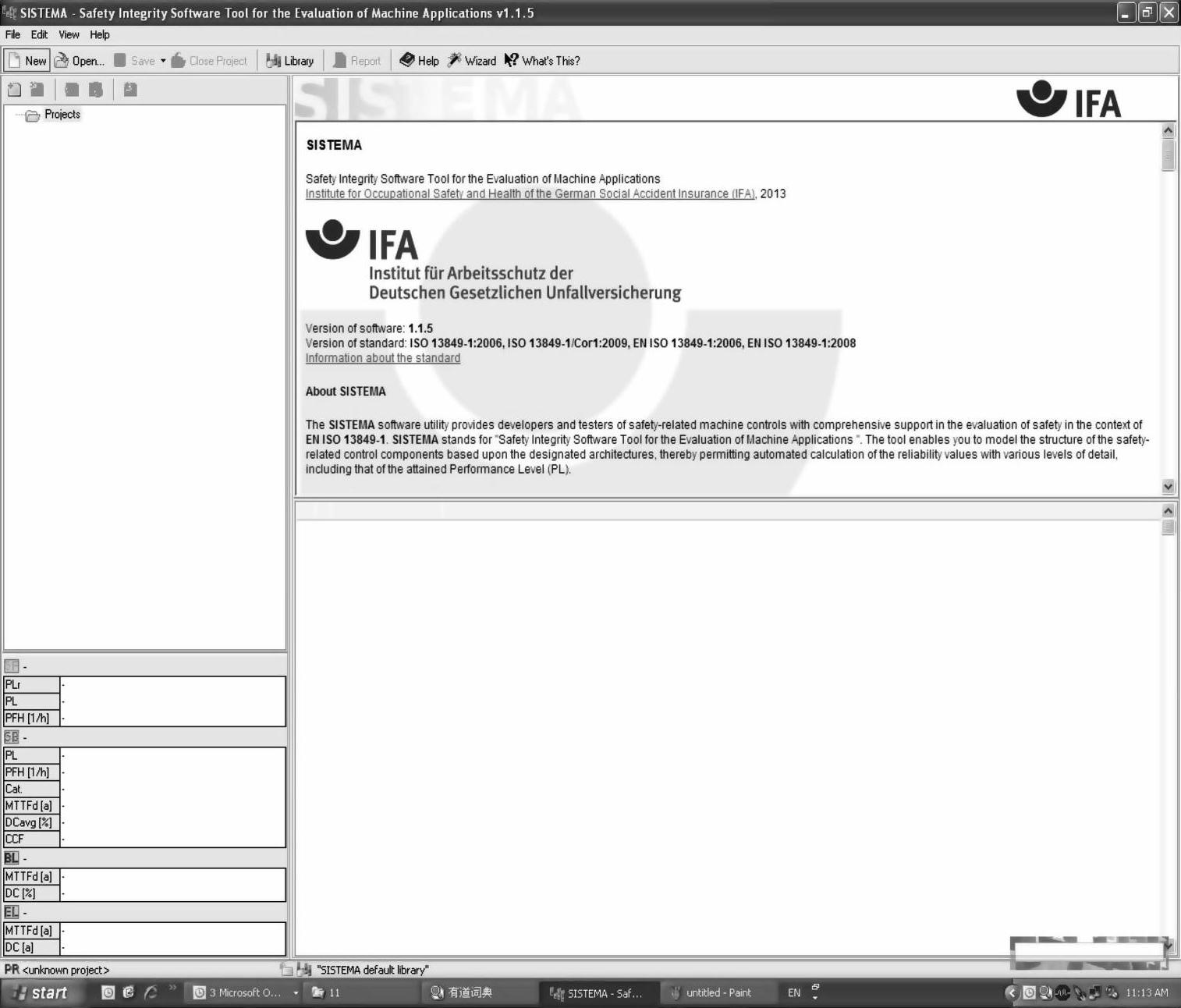Screen dimensions: 1181x1008
Task: Expand the Save dropdown arrow
Action: (x=163, y=61)
